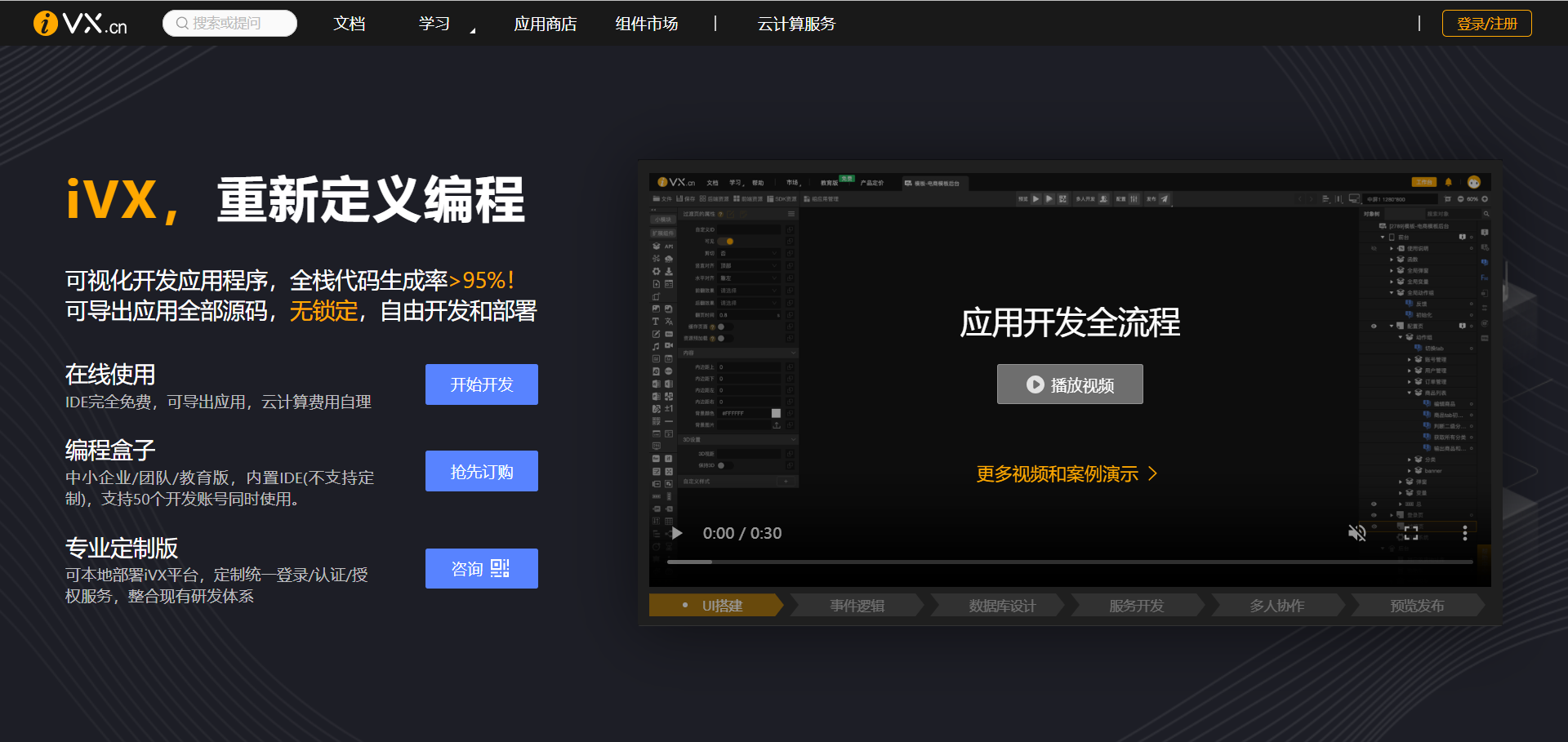Click the magnifier icon in the search bar
The image size is (1568, 742).
pos(182,23)
